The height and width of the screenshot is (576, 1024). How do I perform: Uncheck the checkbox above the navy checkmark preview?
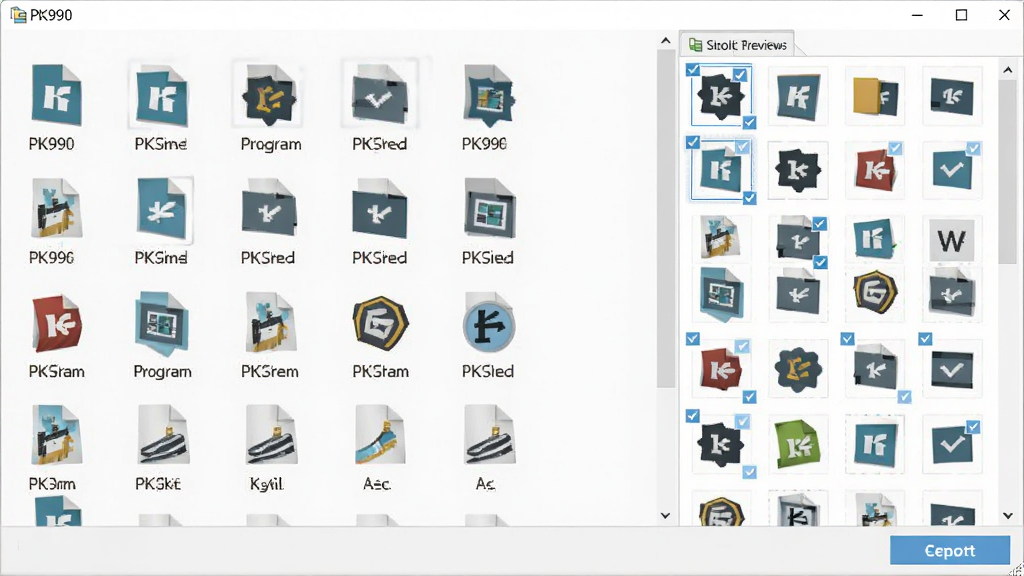(x=925, y=339)
